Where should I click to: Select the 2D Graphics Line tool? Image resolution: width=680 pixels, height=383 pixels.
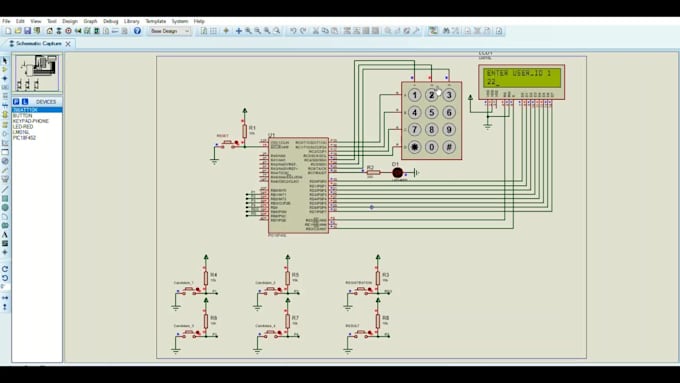coord(5,189)
